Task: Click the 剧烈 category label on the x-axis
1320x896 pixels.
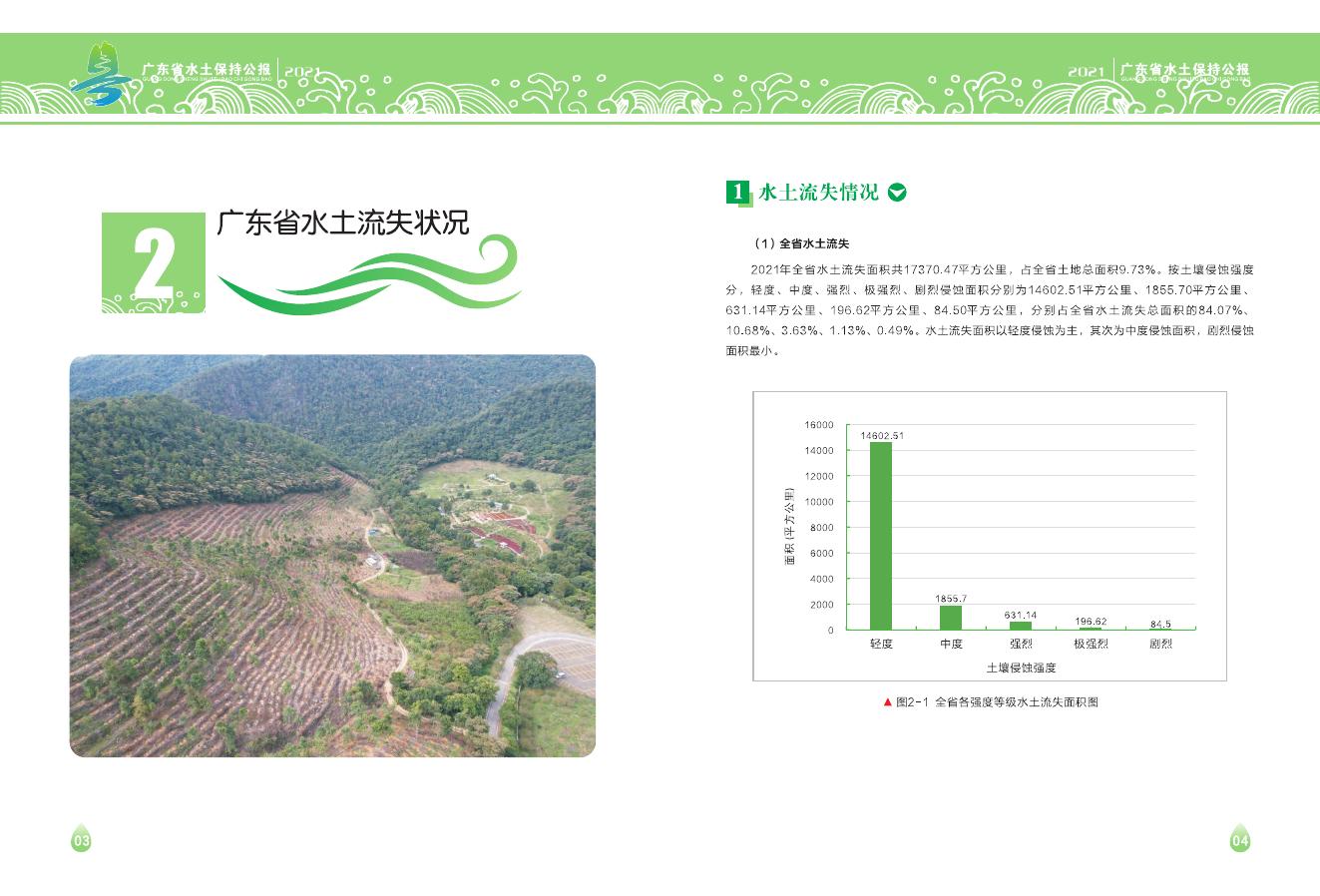Action: coord(1160,645)
